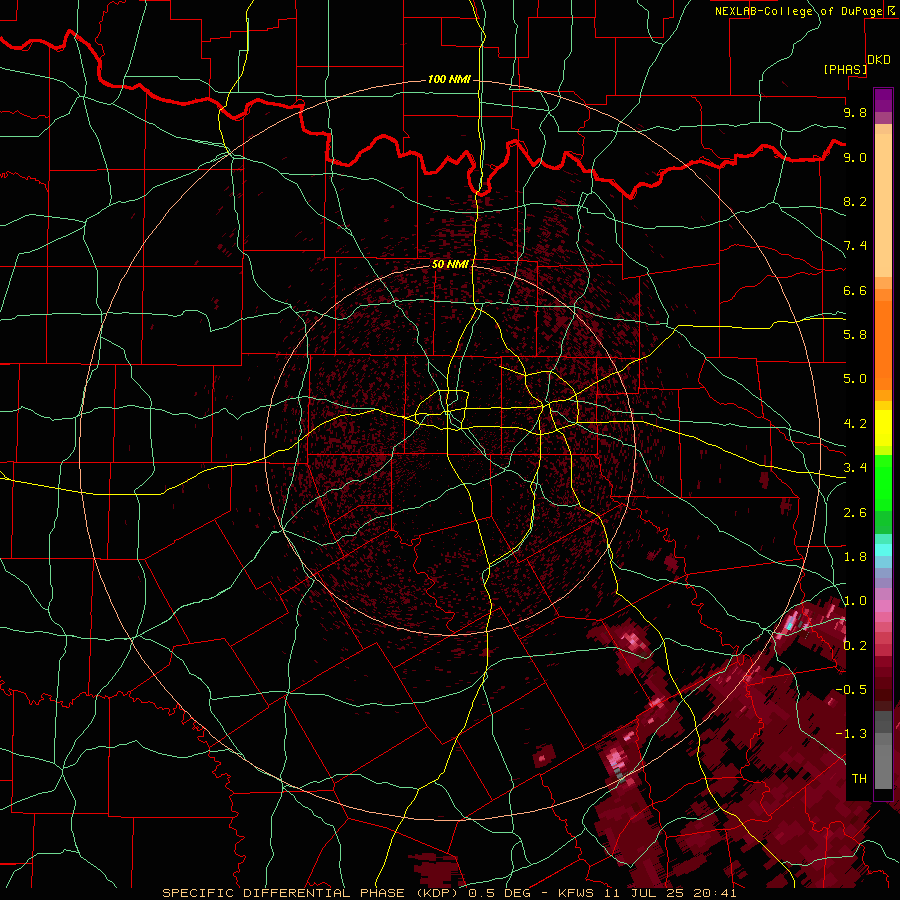The width and height of the screenshot is (900, 900).
Task: Pick the gray band beside the TH label
Action: coord(883,767)
